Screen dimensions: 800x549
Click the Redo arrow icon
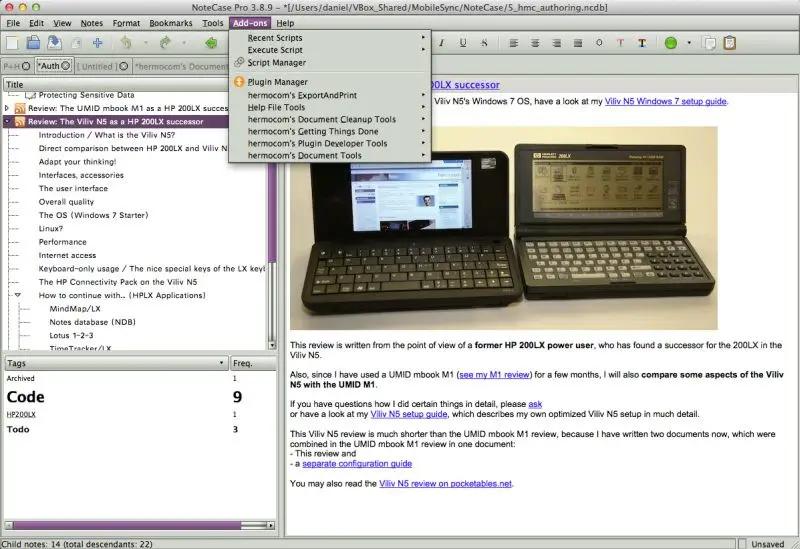click(x=164, y=43)
